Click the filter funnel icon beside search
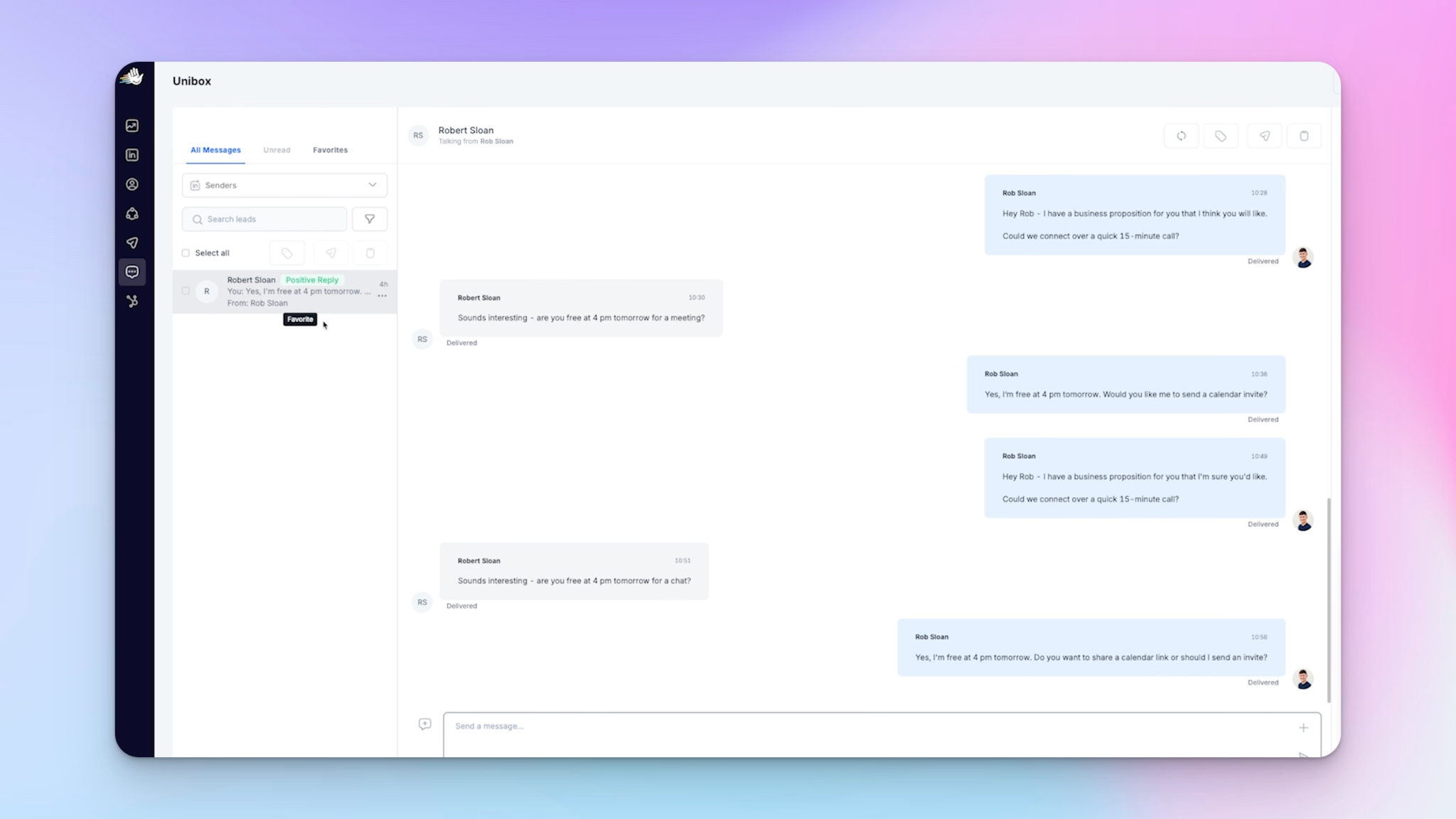Viewport: 1456px width, 819px height. coord(370,219)
